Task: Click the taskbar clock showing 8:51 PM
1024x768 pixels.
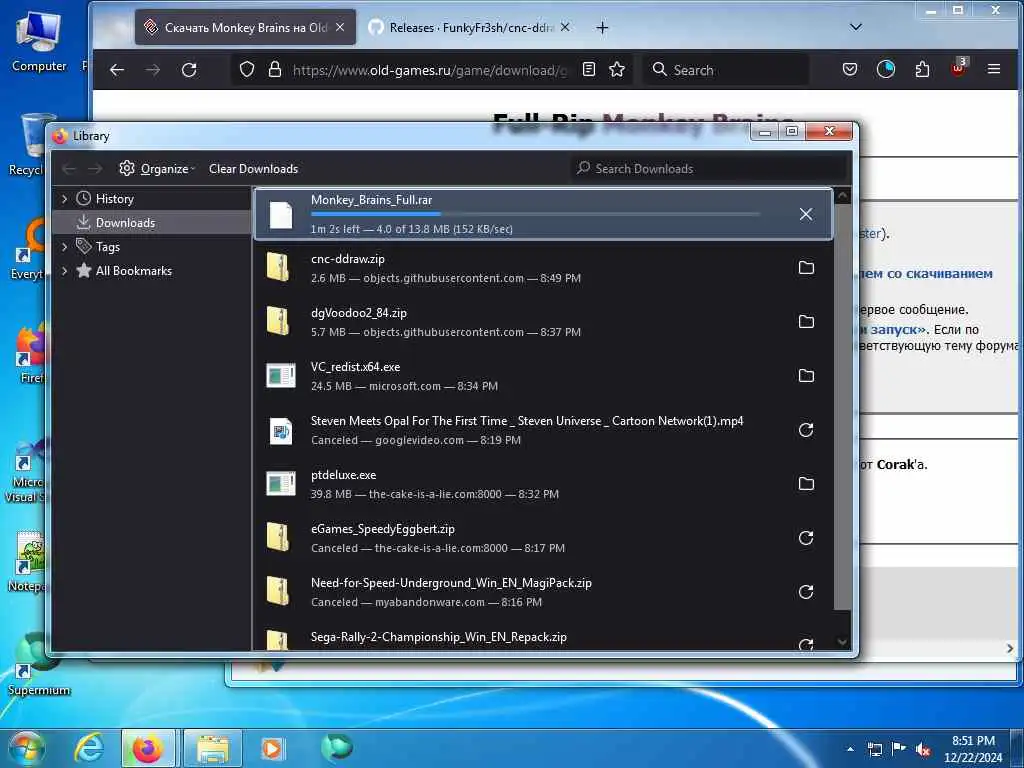Action: [x=973, y=748]
